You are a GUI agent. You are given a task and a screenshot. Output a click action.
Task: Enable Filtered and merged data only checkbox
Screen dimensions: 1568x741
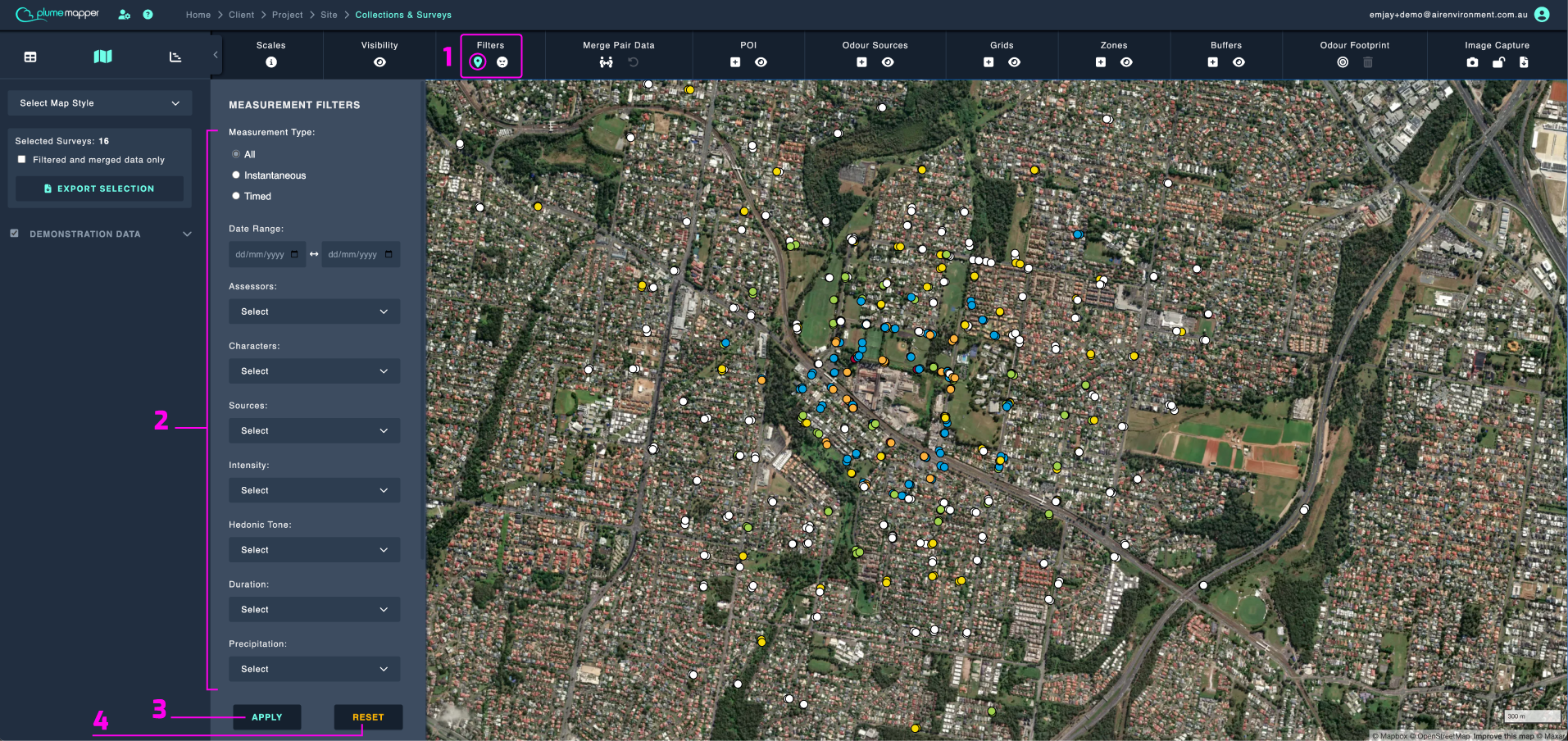[x=21, y=160]
